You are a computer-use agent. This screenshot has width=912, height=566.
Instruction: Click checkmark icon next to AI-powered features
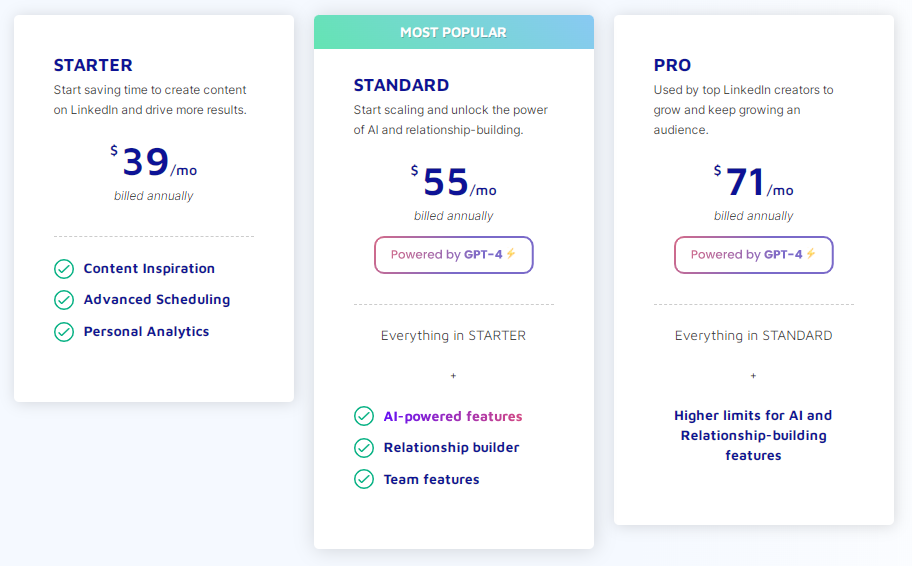(x=364, y=416)
